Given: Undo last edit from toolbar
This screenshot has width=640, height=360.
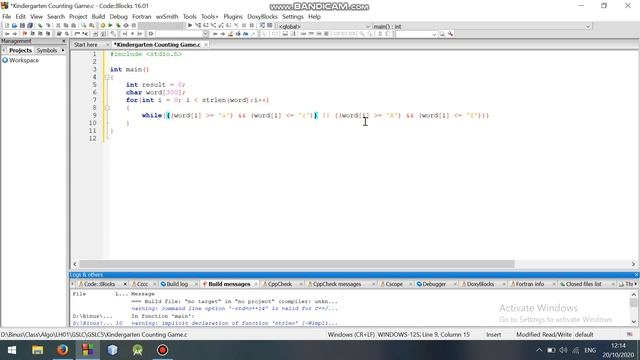Looking at the screenshot, I should tap(40, 26).
